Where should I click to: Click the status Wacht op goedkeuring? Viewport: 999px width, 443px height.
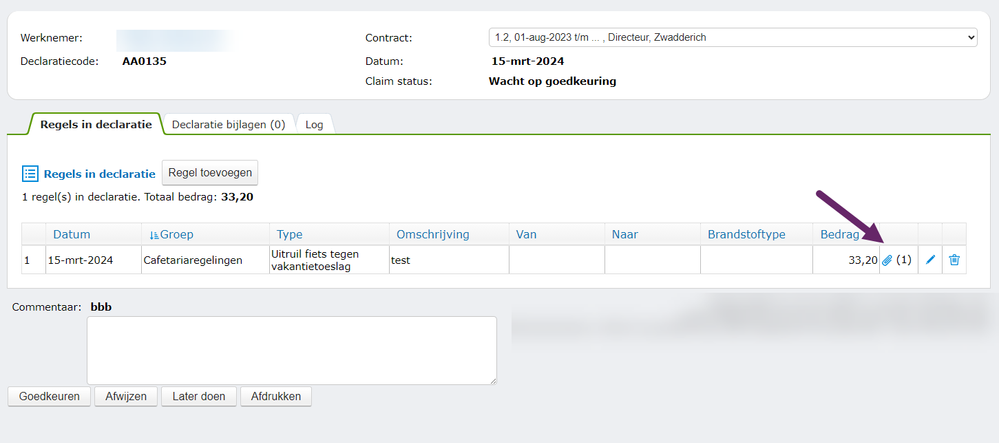pyautogui.click(x=552, y=81)
